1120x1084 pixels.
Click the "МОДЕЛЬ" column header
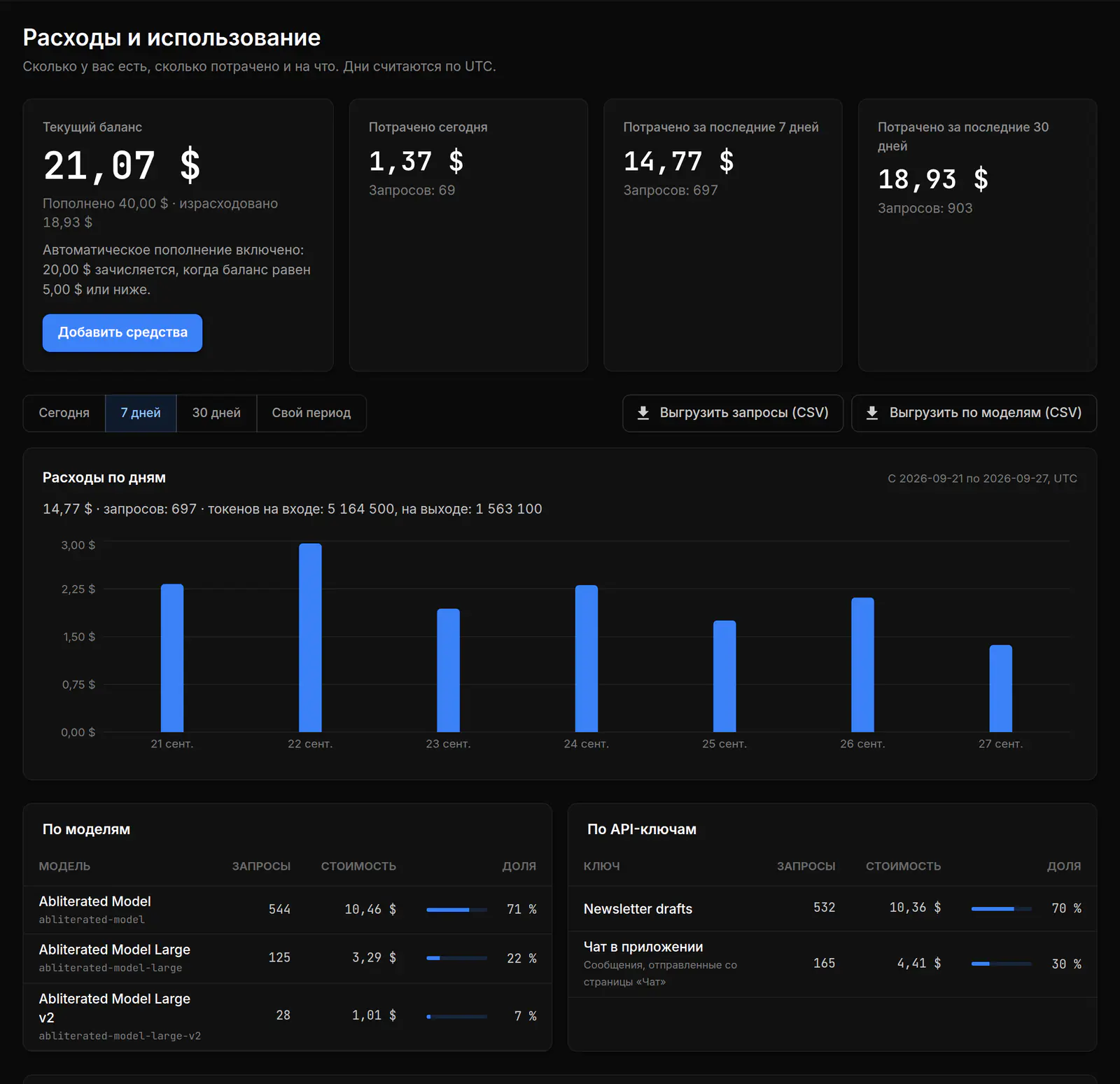(64, 866)
